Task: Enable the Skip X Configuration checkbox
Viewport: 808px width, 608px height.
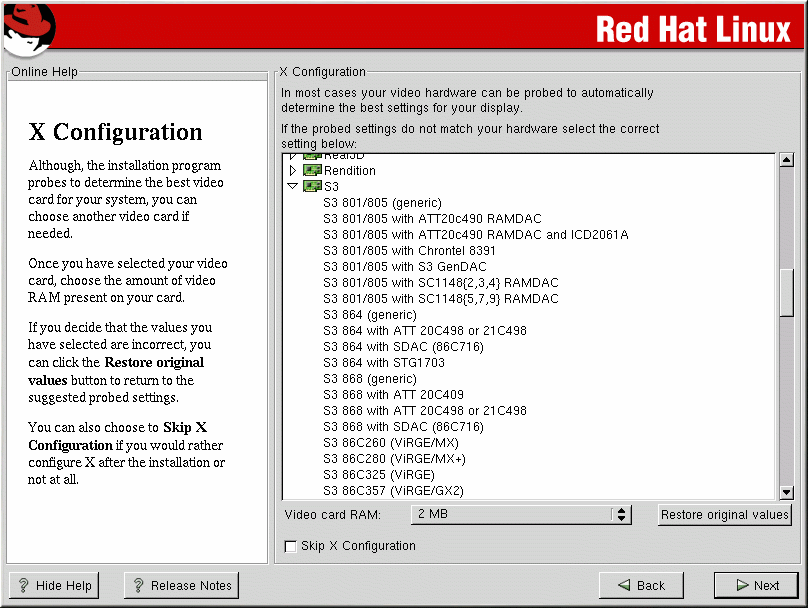Action: point(291,546)
